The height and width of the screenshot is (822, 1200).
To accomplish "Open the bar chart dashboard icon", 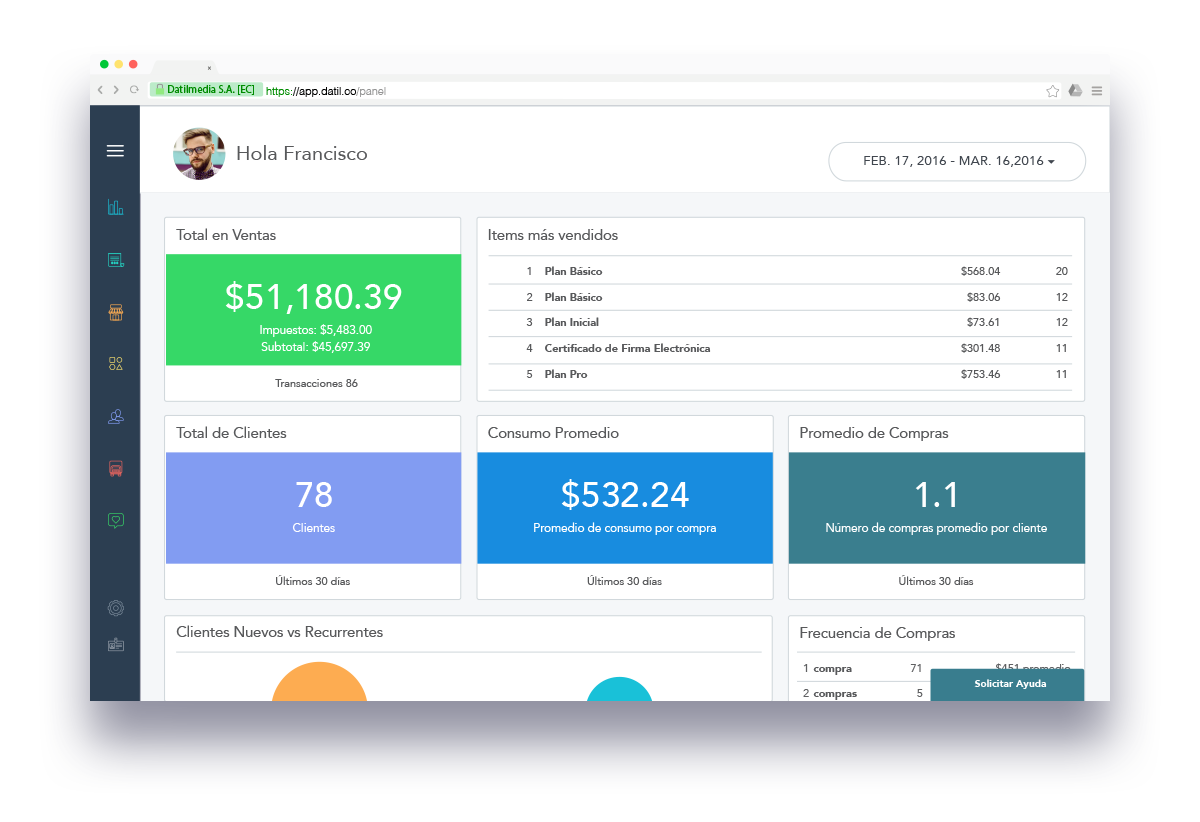I will (115, 207).
